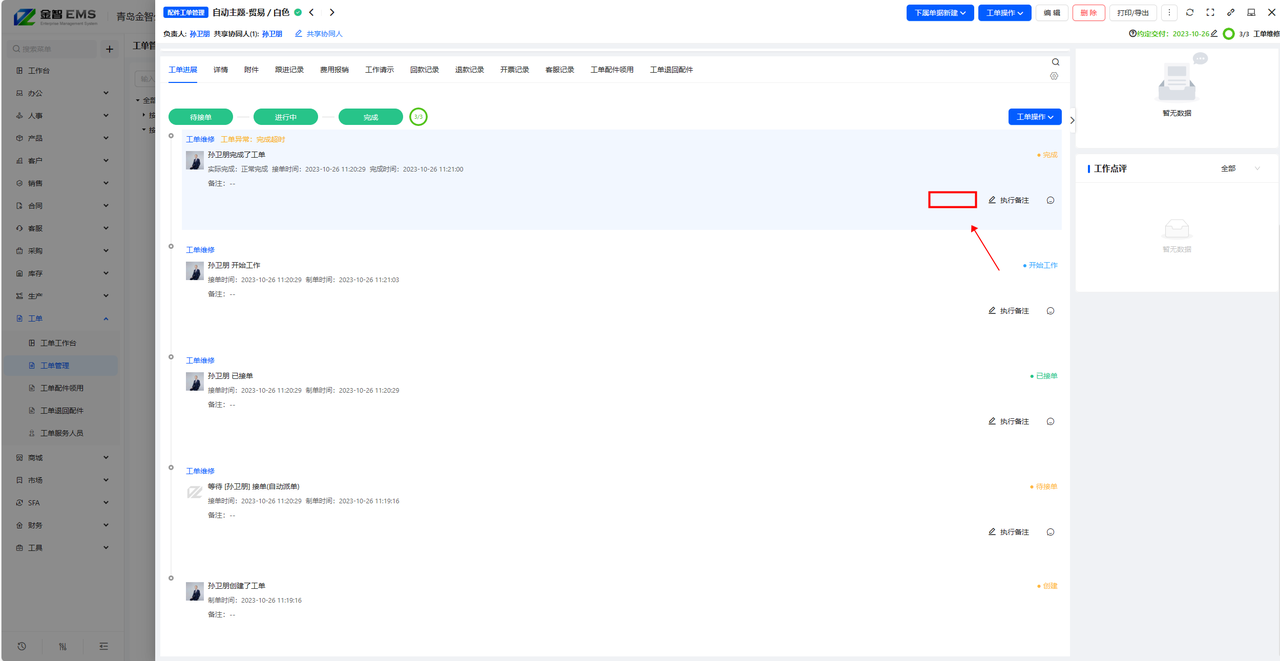The height and width of the screenshot is (661, 1280).
Task: Click emoji icon on 孙卫朋完成了工单 entry
Action: click(1050, 200)
